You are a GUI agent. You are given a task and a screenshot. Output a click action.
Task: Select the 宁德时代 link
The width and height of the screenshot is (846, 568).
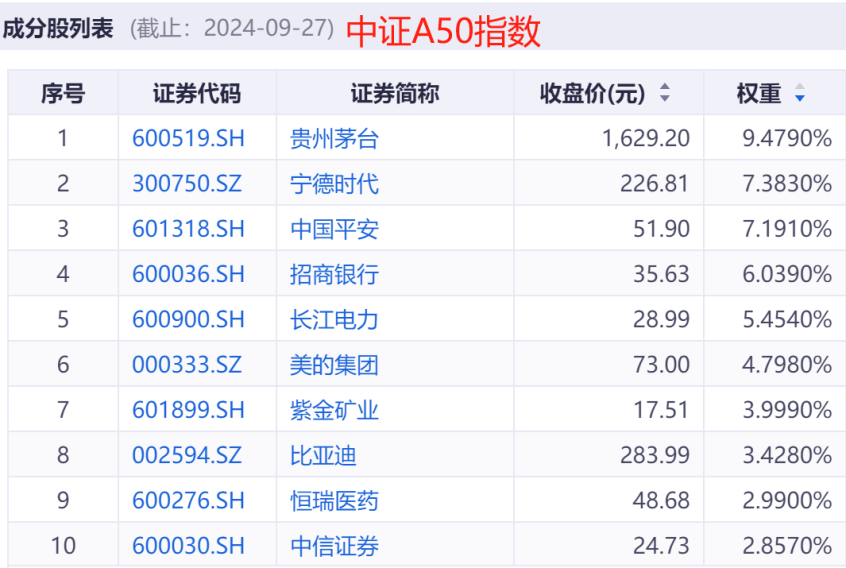[x=334, y=184]
